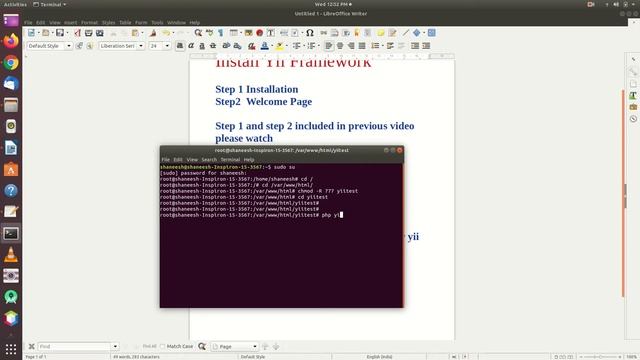Open the Search menu in terminal window
The height and width of the screenshot is (360, 640).
[x=209, y=160]
